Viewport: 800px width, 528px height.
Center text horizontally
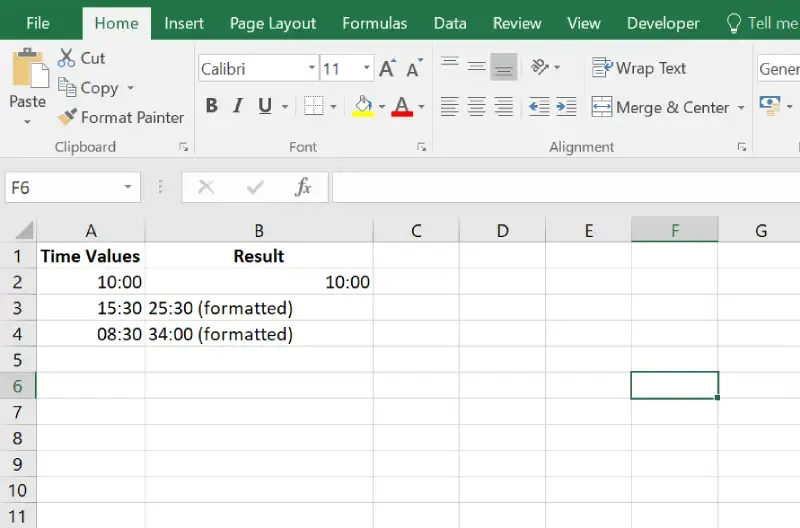(x=477, y=107)
